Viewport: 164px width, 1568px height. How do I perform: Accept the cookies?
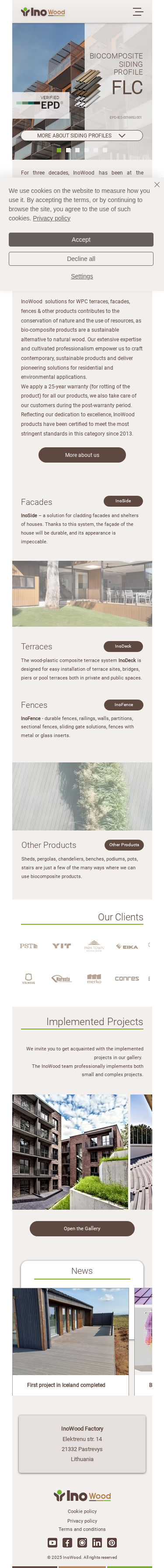click(81, 240)
